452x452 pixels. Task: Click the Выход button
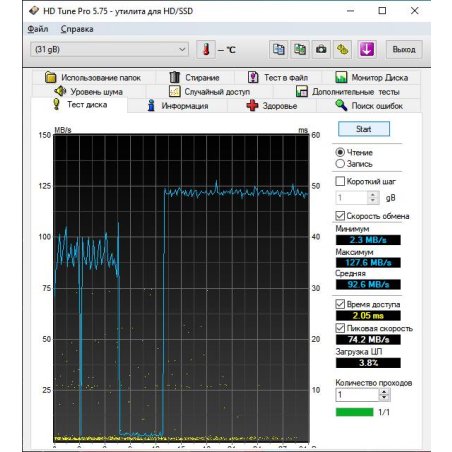[404, 50]
